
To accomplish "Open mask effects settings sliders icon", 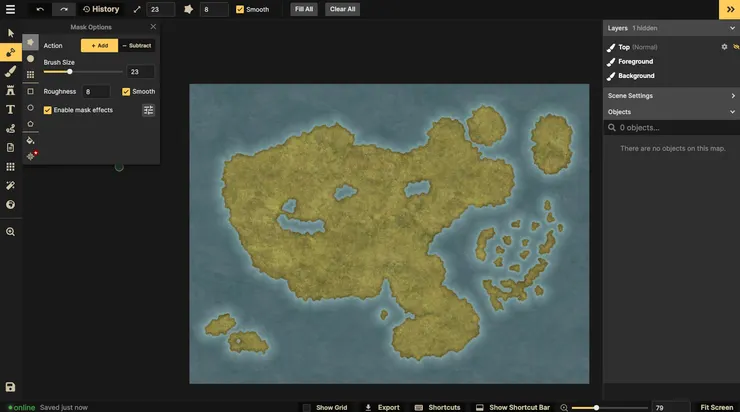I will point(148,110).
